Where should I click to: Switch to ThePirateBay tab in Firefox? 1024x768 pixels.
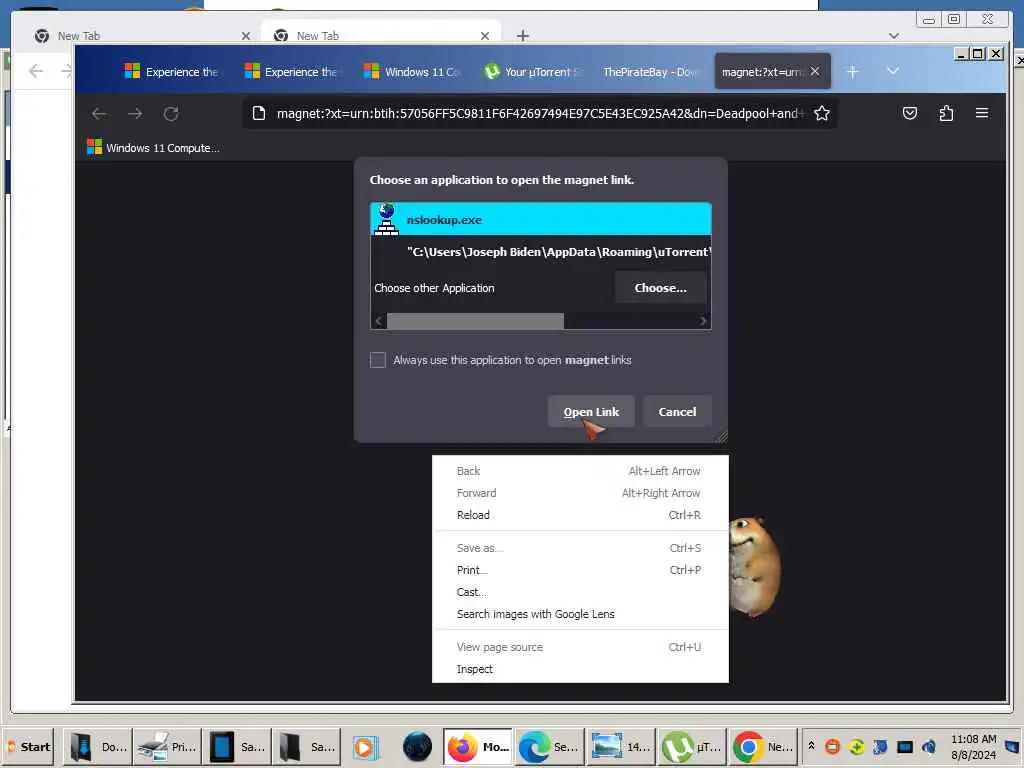[650, 72]
